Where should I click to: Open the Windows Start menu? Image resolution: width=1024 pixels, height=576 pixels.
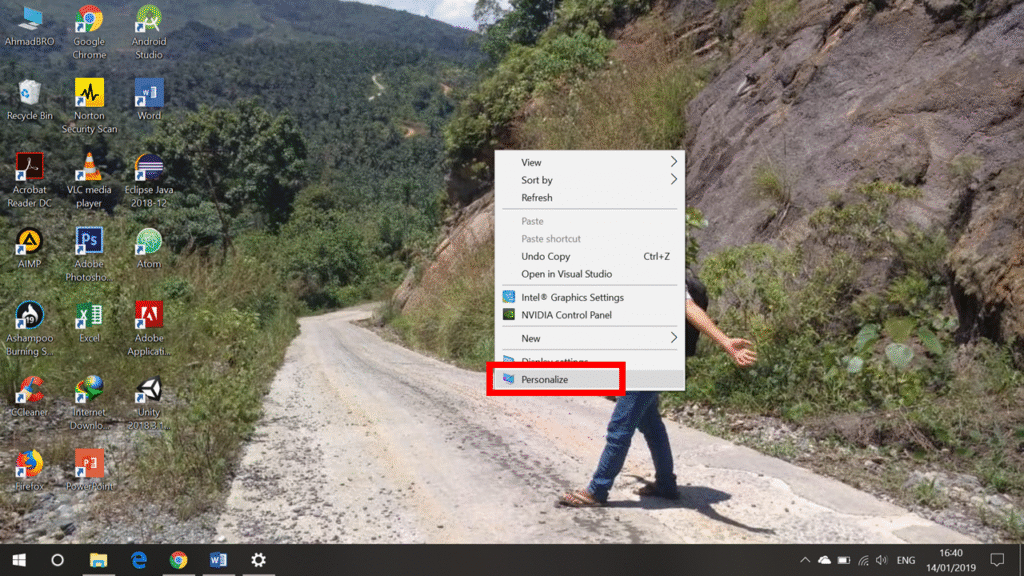pos(18,560)
